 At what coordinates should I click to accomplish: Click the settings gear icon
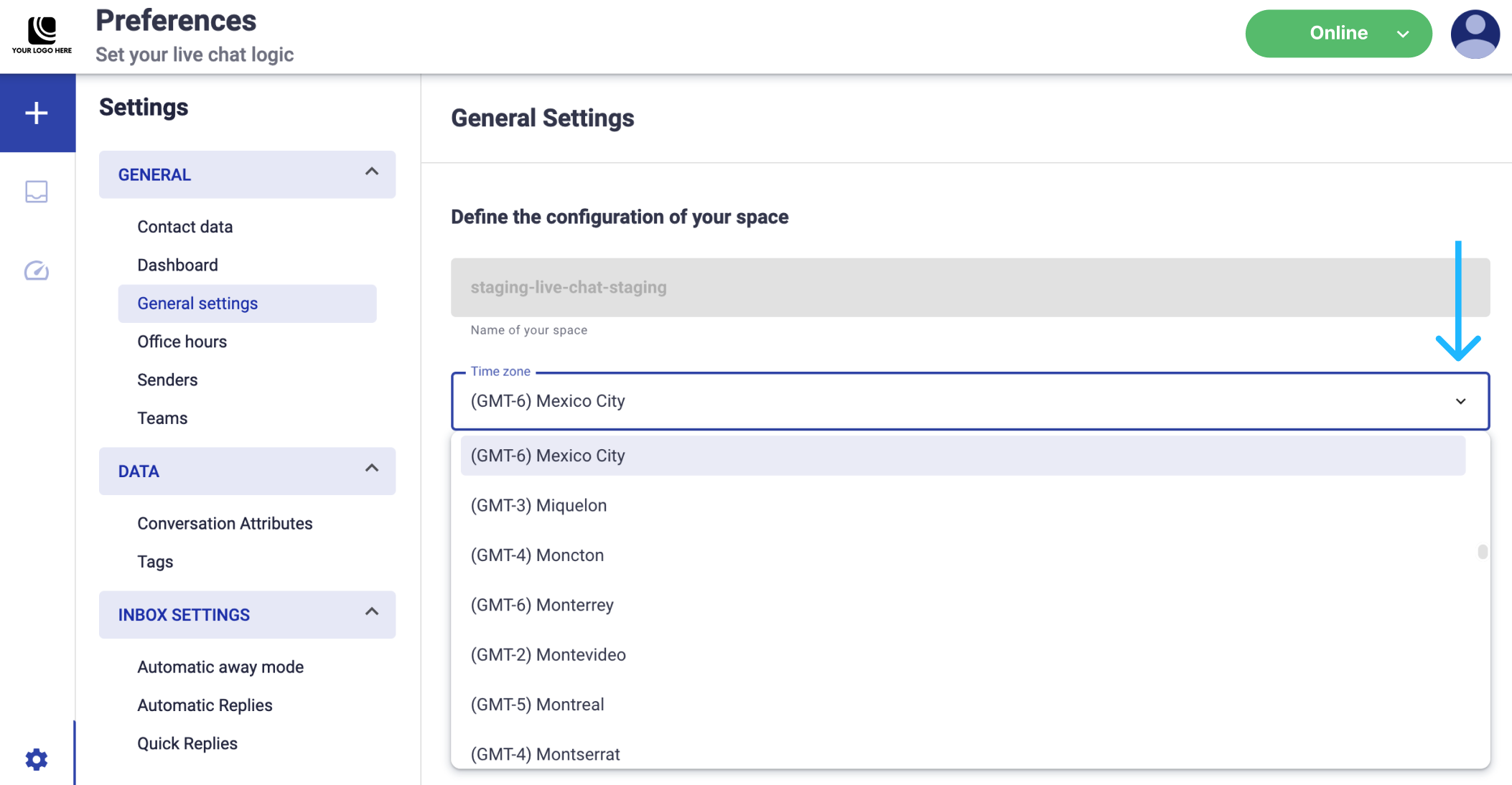tap(37, 759)
